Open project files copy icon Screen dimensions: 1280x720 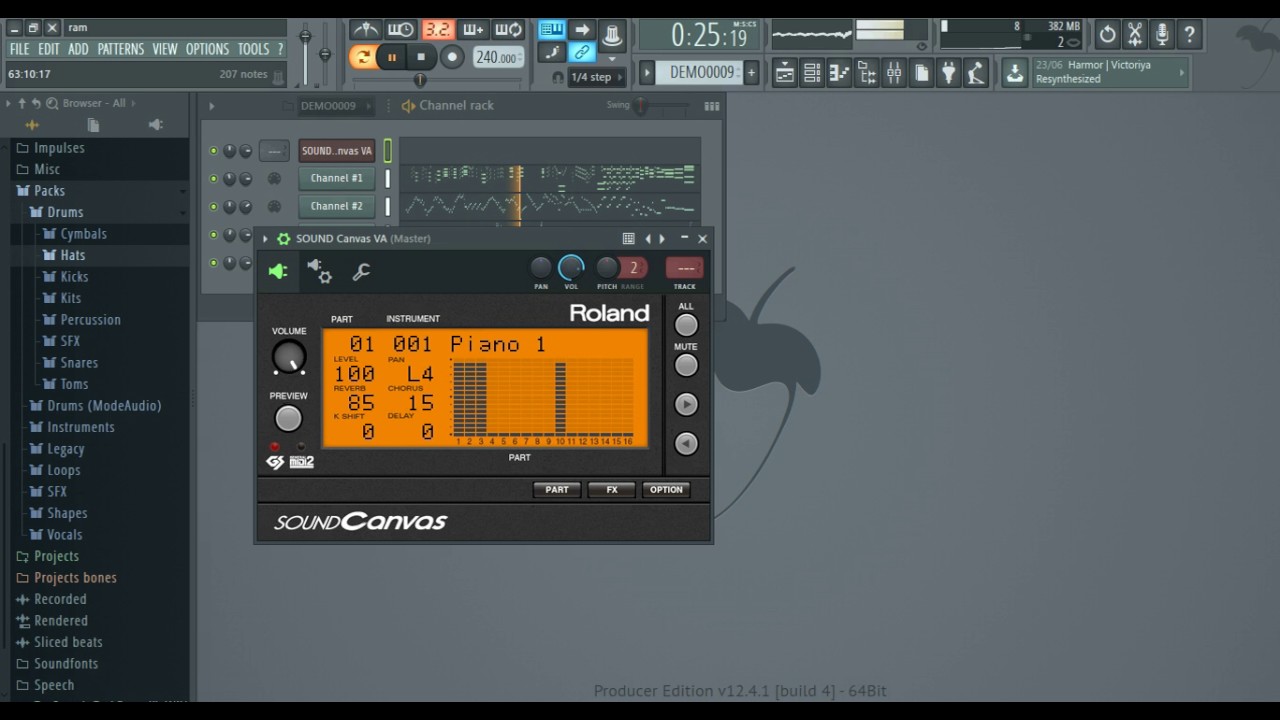[x=921, y=73]
